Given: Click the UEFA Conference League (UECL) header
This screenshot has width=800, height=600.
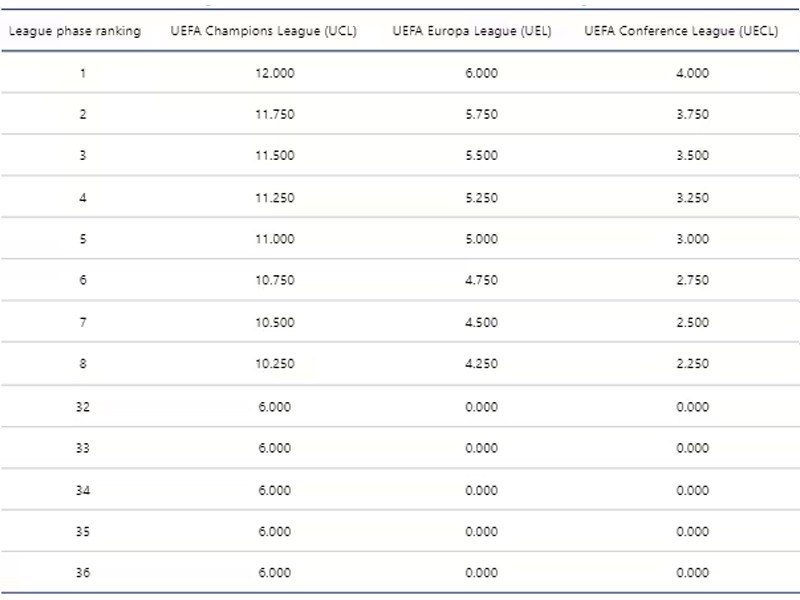Looking at the screenshot, I should [681, 31].
